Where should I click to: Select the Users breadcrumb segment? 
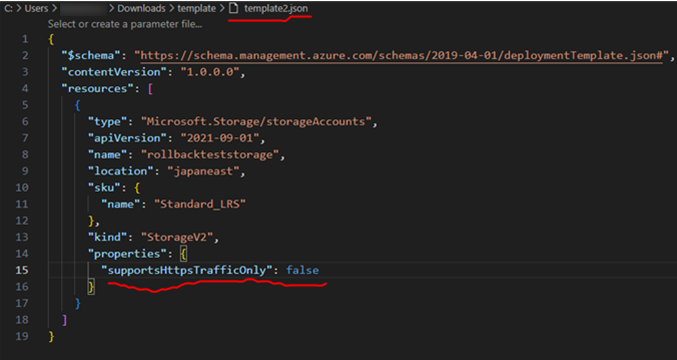coord(36,8)
